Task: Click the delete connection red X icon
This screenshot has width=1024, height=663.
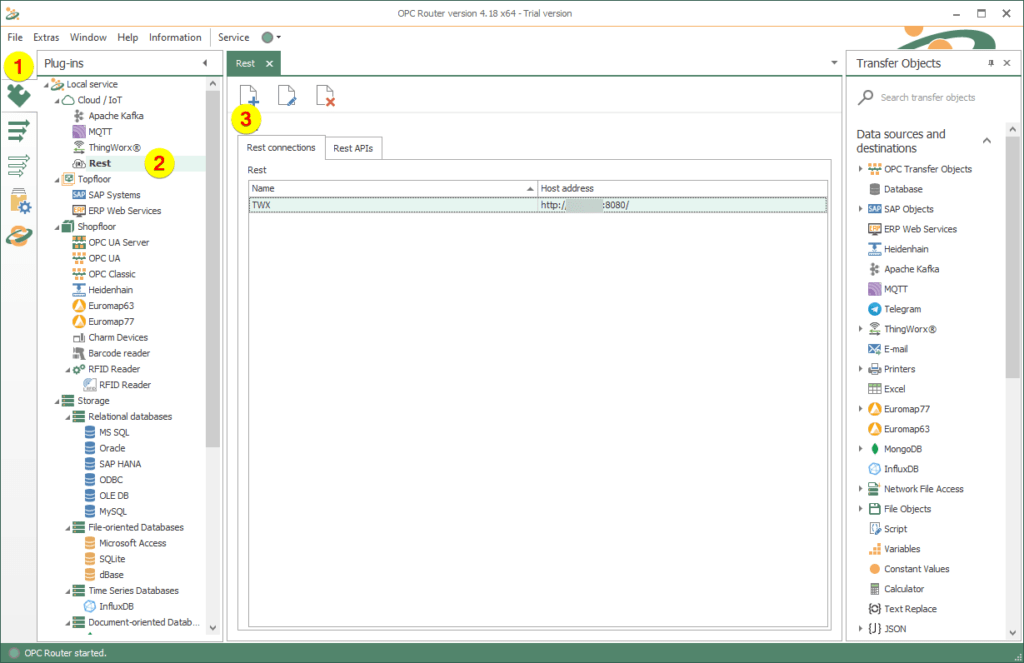Action: pos(325,96)
